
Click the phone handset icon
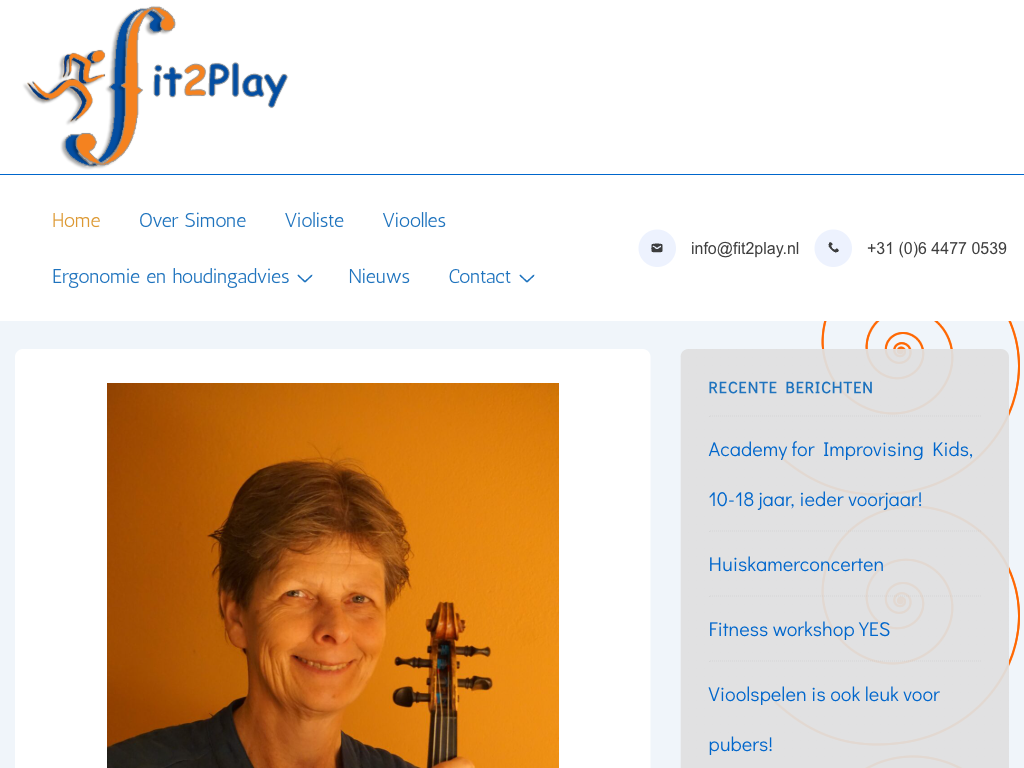833,248
